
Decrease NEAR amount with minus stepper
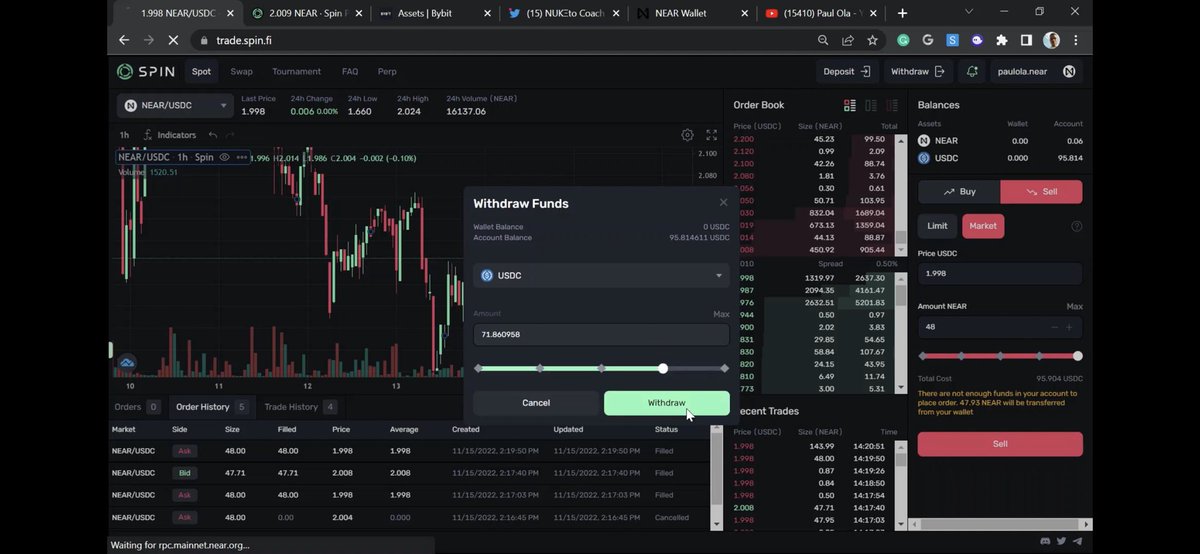click(x=1054, y=327)
